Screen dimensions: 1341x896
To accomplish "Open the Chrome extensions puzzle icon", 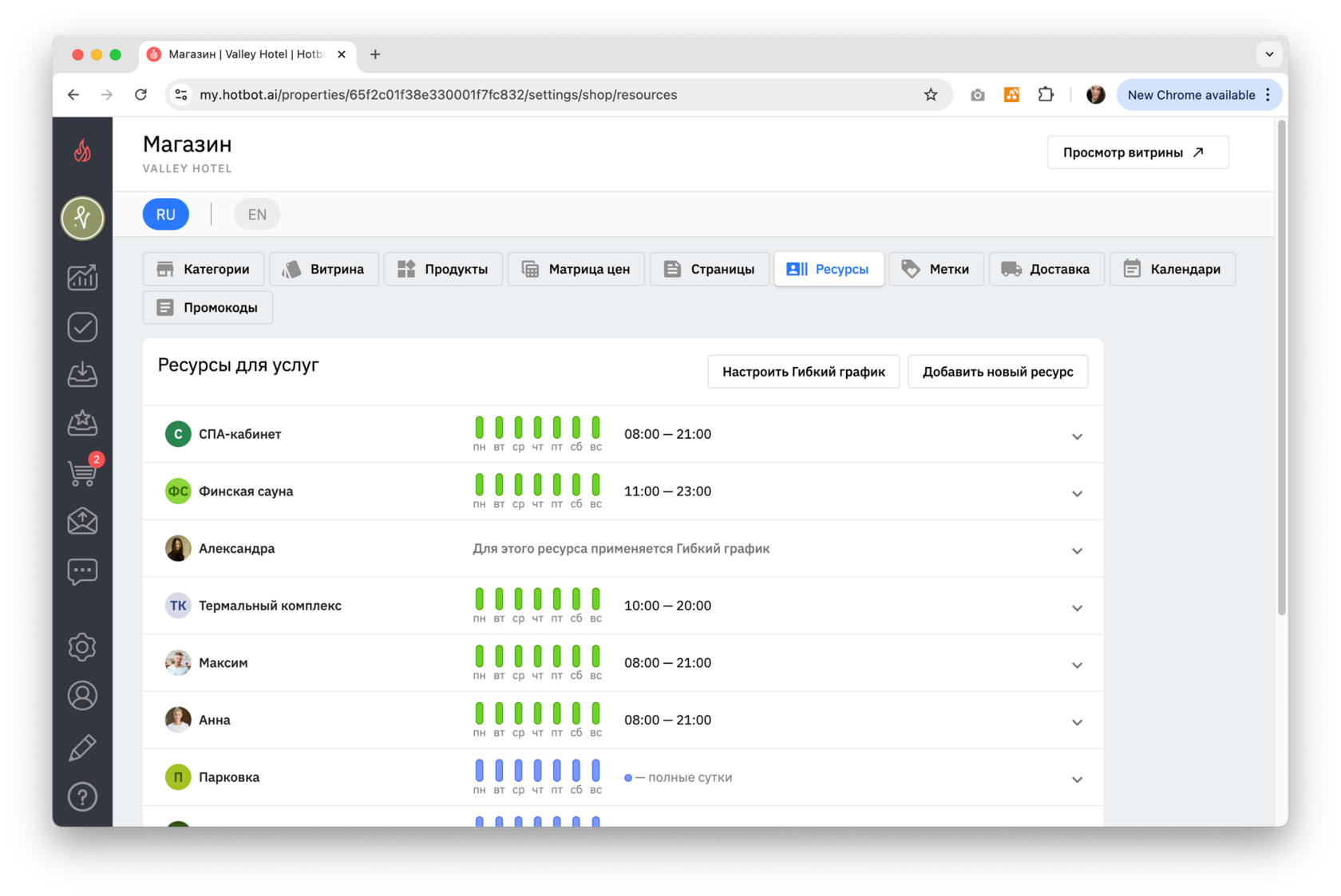I will (x=1046, y=95).
